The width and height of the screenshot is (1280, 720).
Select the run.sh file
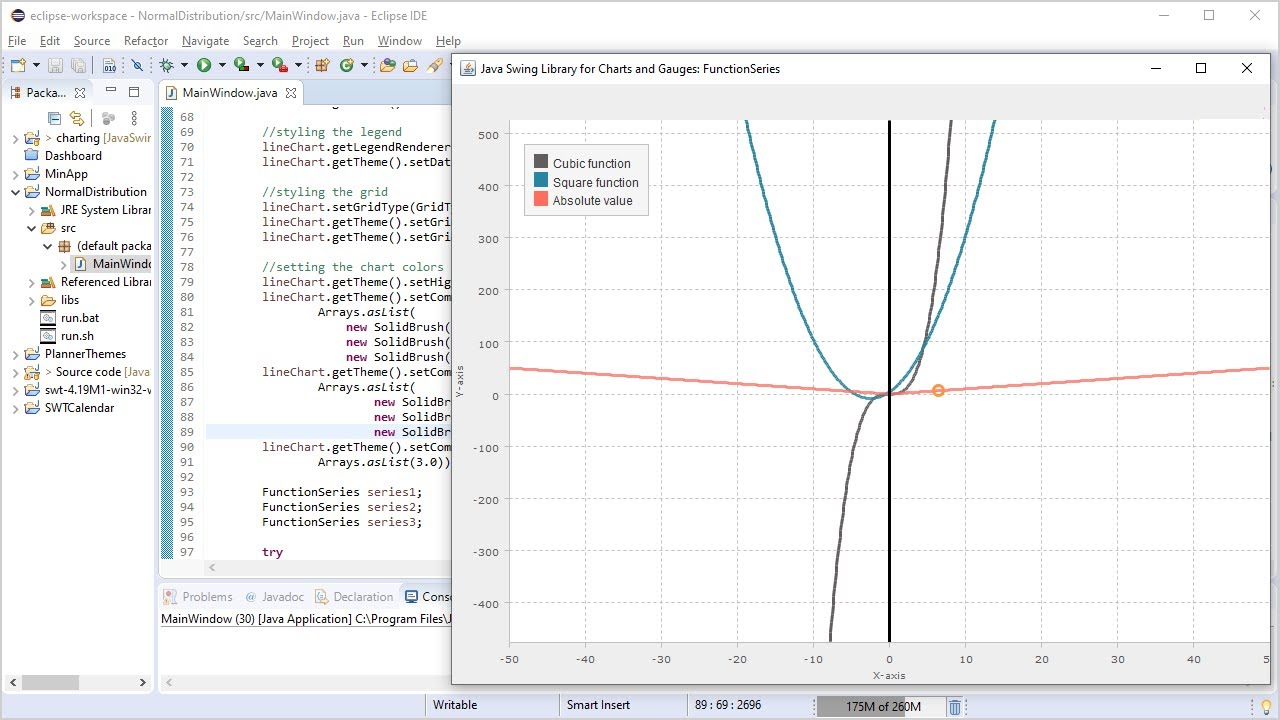point(67,336)
